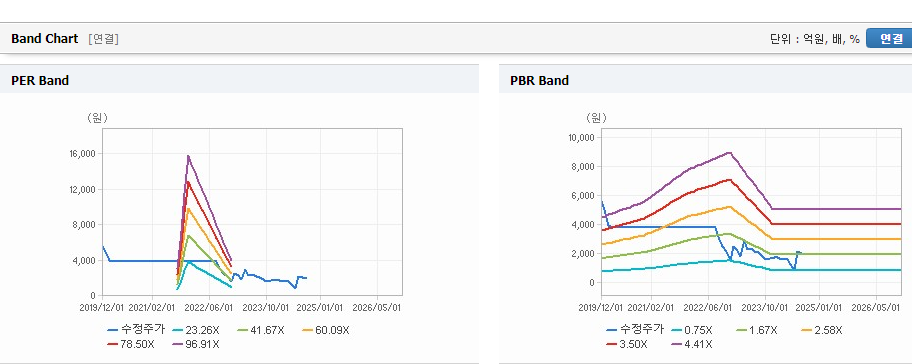Click the 2026/05/01 x-axis label in PER chart
Screen dimensions: 912x364
pyautogui.click(x=377, y=307)
